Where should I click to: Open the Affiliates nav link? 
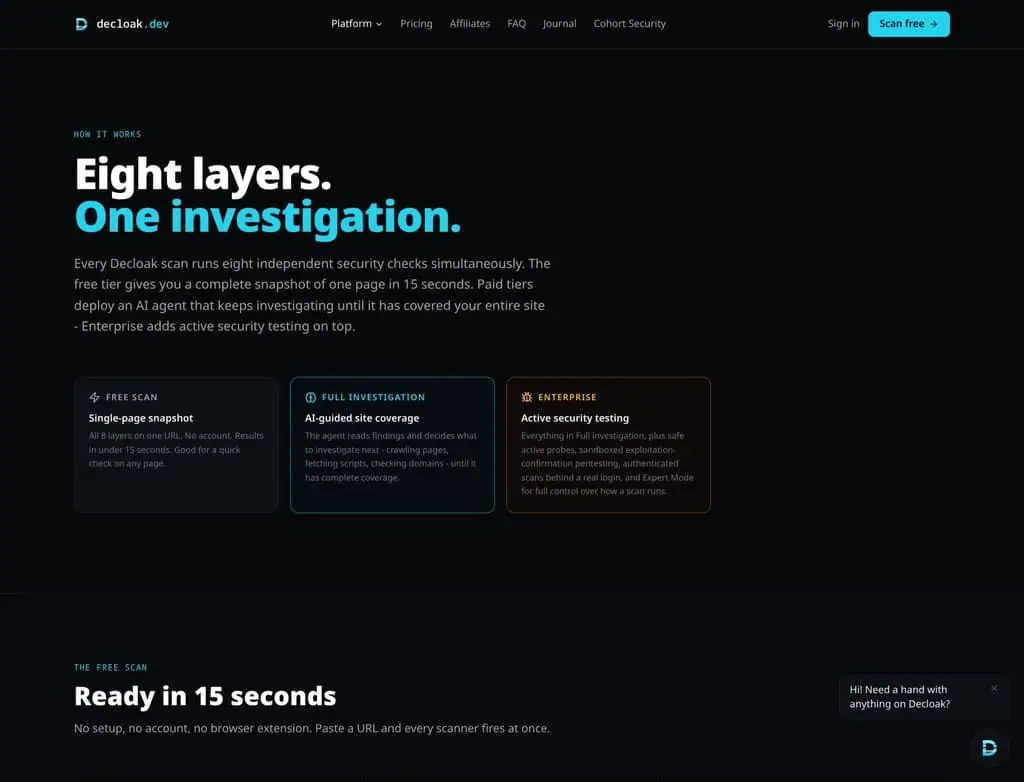(x=470, y=24)
